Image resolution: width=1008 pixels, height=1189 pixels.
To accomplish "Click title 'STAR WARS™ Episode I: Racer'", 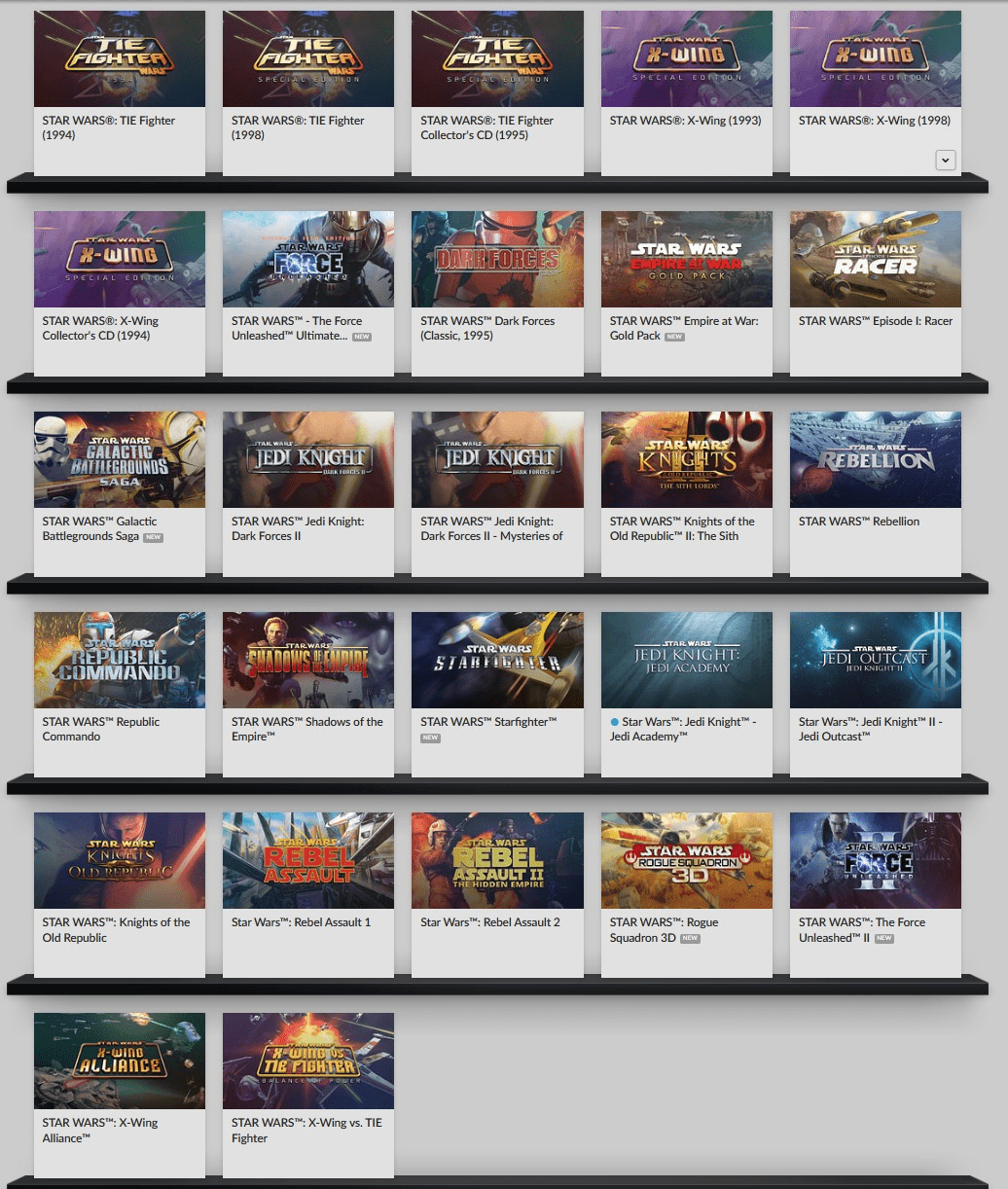I will (876, 321).
